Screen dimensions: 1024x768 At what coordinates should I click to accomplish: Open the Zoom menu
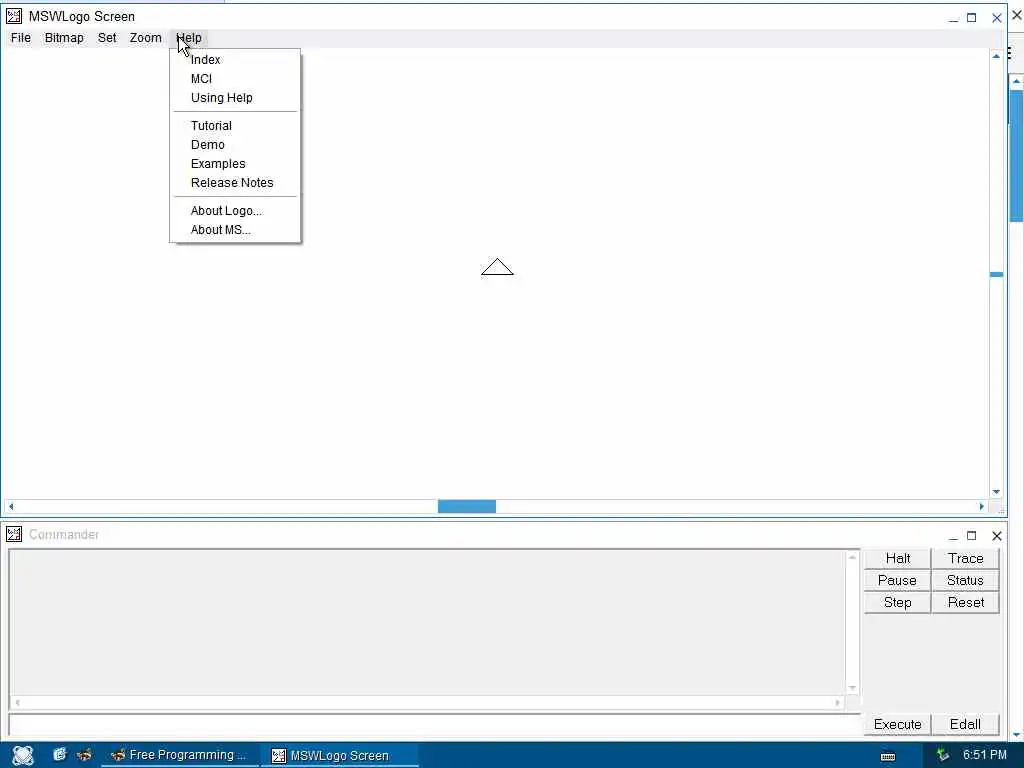[146, 38]
